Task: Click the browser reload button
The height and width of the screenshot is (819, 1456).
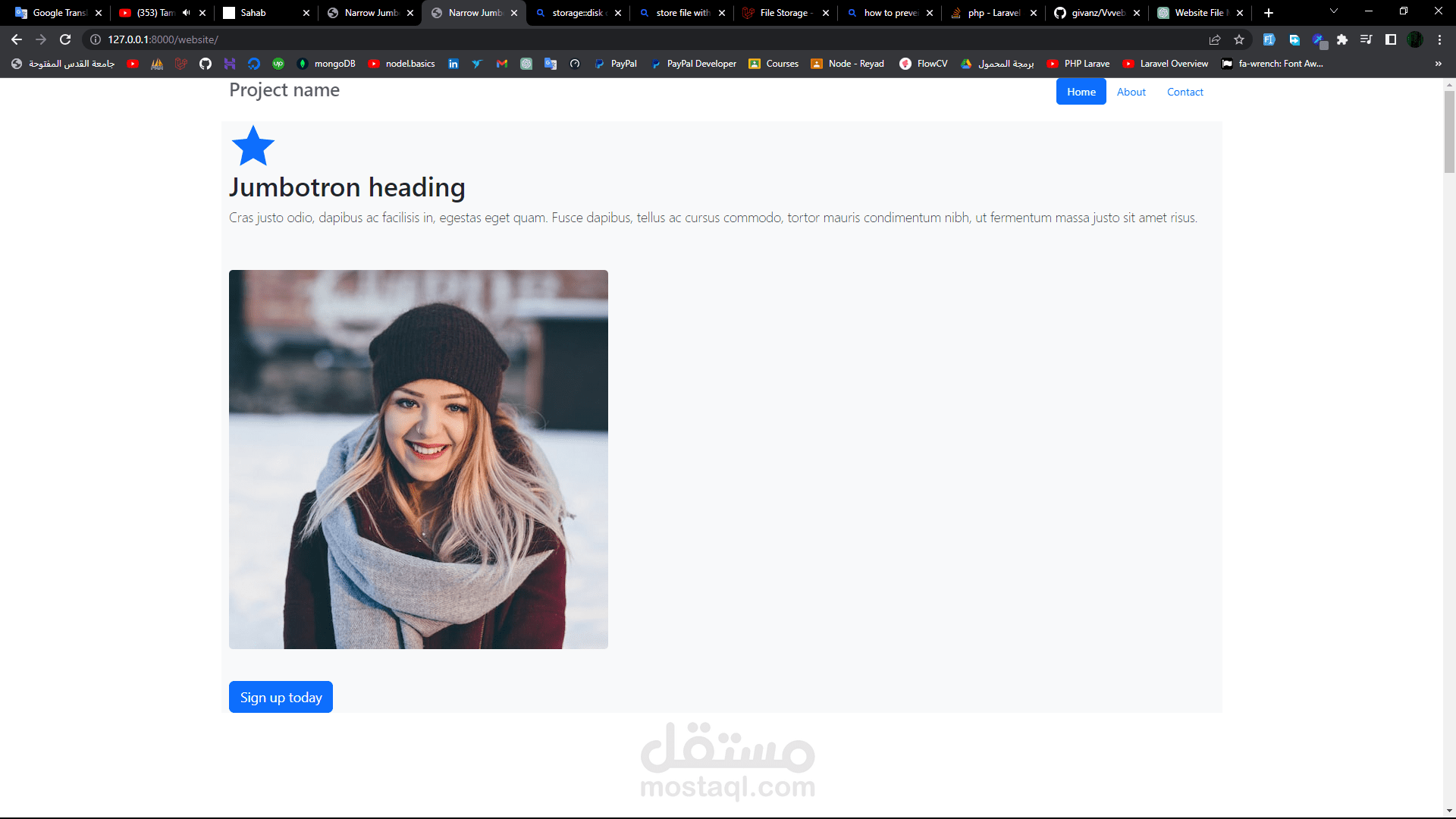Action: click(65, 39)
